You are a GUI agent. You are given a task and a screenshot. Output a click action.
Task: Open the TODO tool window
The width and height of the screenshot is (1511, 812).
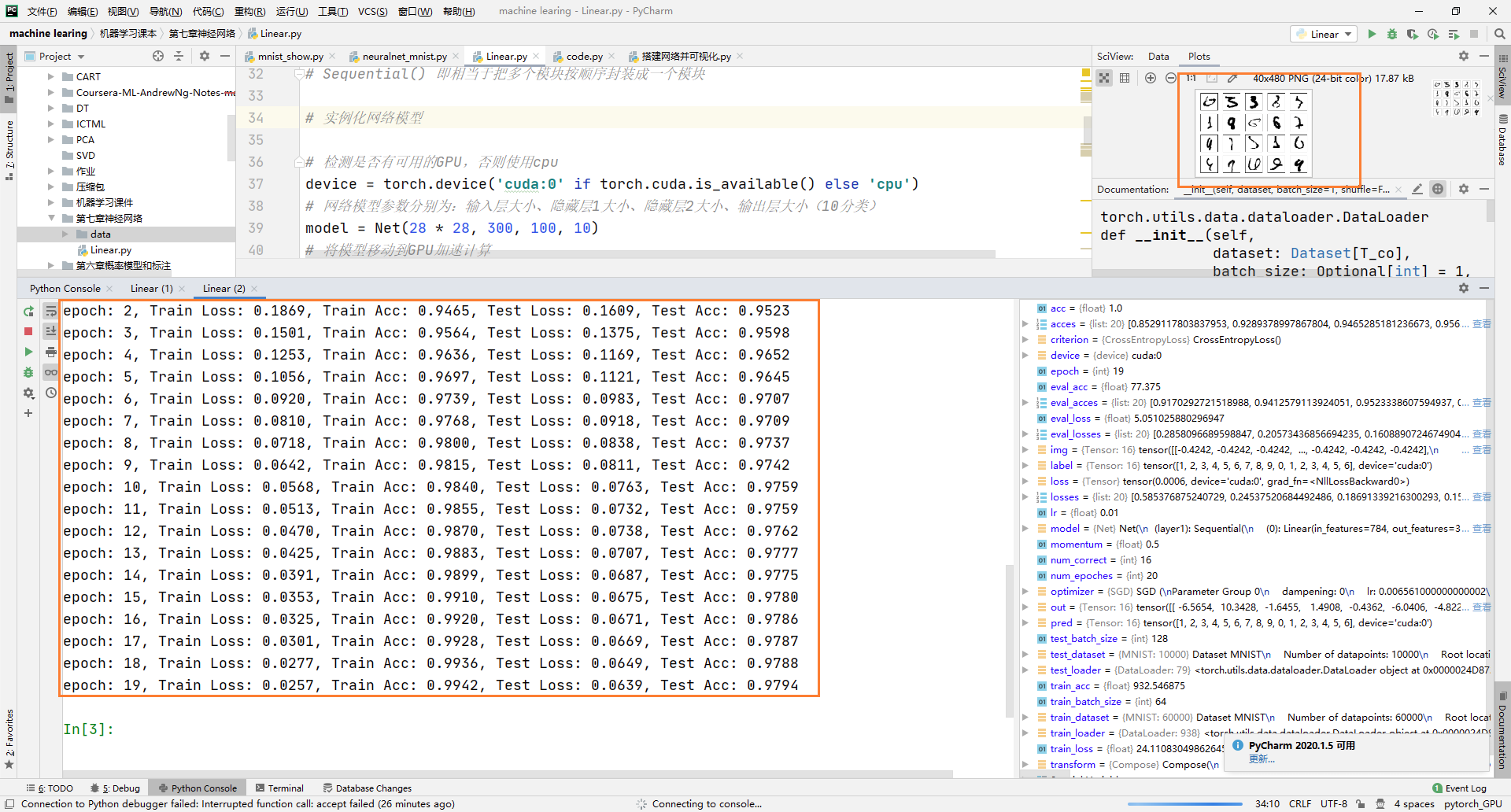point(50,788)
